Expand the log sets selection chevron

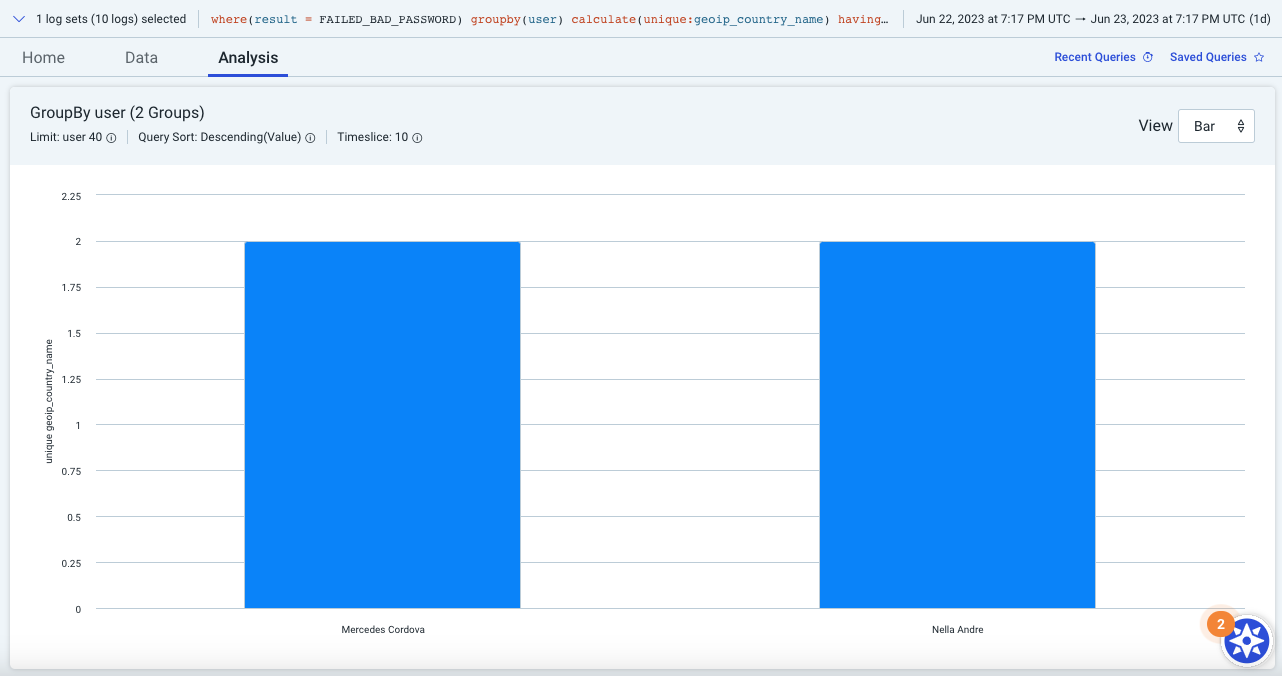point(19,19)
